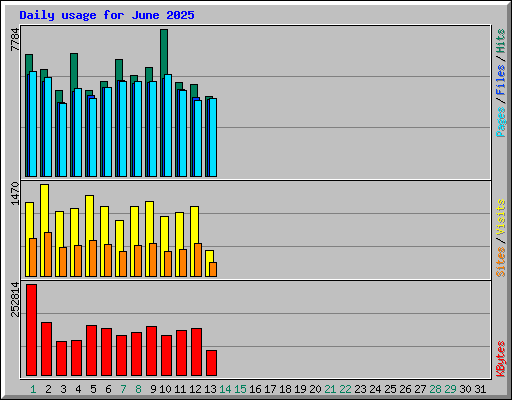The height and width of the screenshot is (400, 512).
Task: Select green day 22 on the x-axis
Action: (x=345, y=389)
